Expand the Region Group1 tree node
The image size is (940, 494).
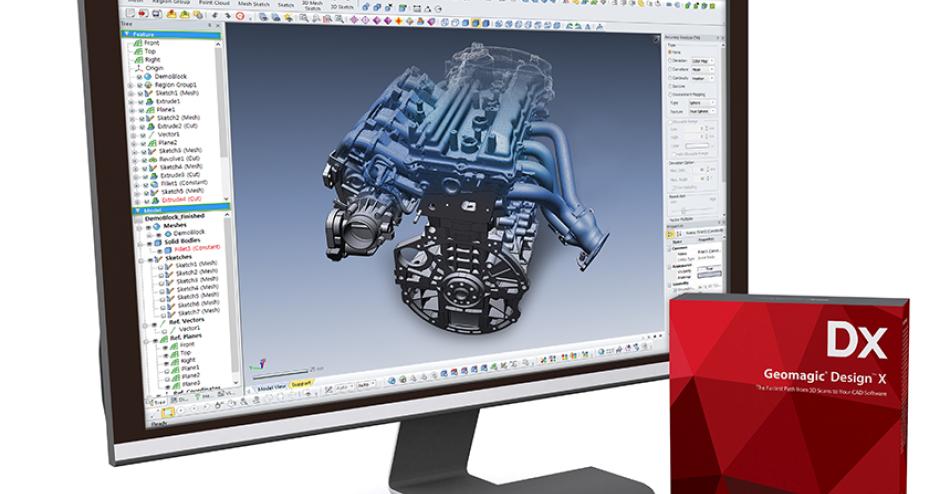tap(131, 85)
